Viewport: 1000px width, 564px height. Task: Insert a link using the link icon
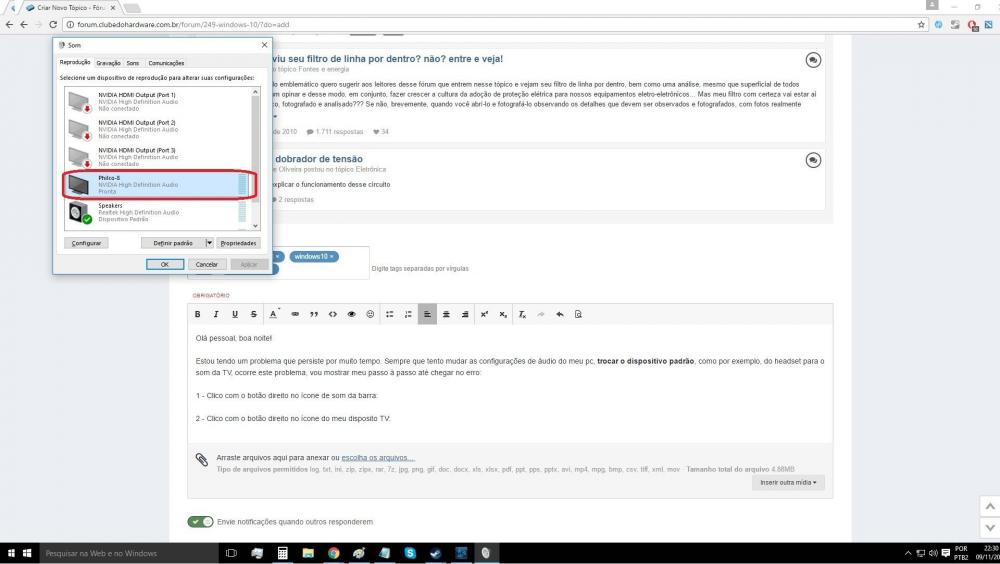click(295, 314)
